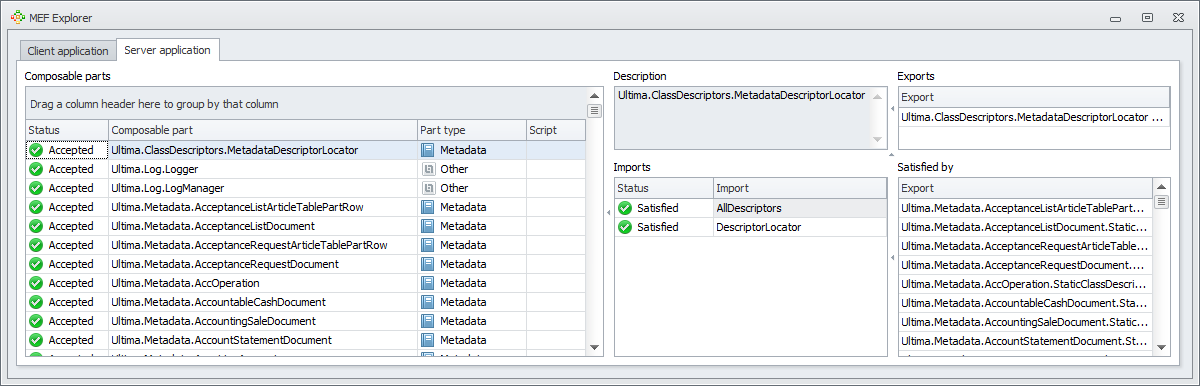
Task: Click the group-by drag panel hint area
Action: (x=306, y=104)
